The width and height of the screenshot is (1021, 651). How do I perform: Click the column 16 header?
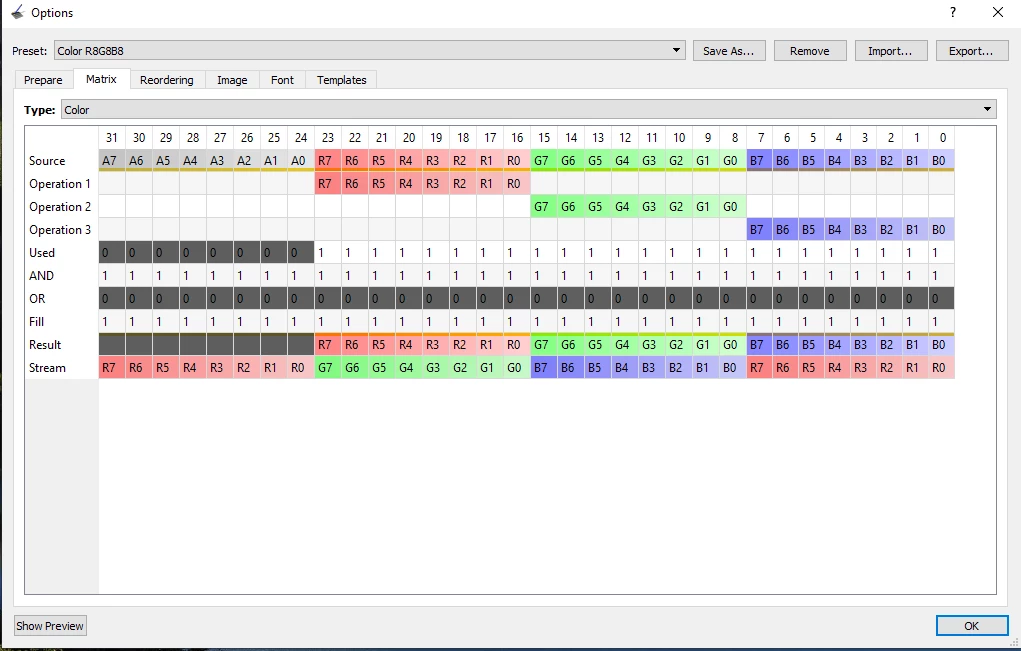517,137
